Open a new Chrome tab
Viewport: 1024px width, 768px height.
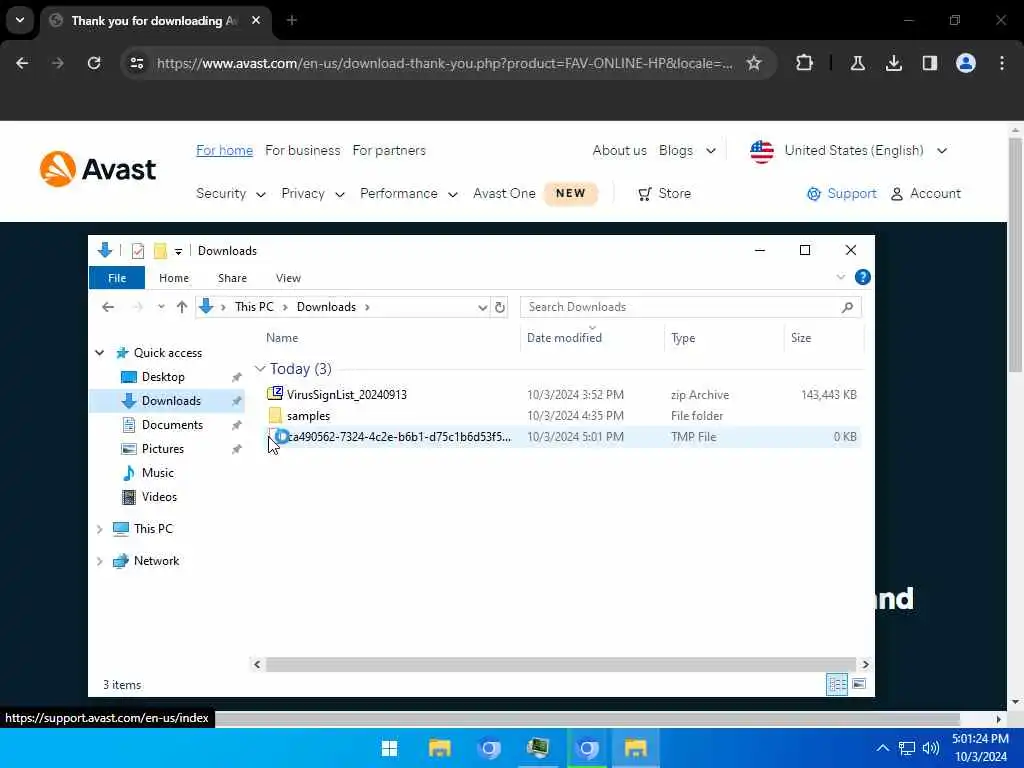coord(292,20)
